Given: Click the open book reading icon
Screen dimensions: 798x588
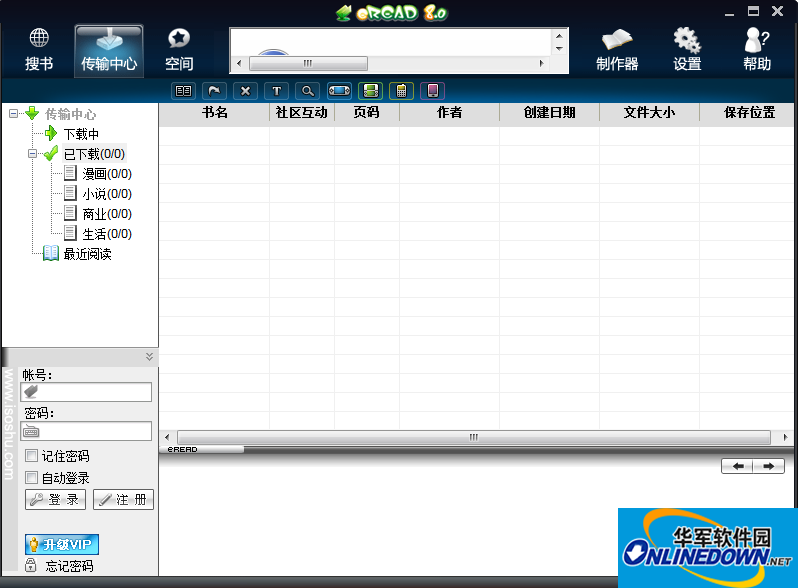Looking at the screenshot, I should point(183,90).
